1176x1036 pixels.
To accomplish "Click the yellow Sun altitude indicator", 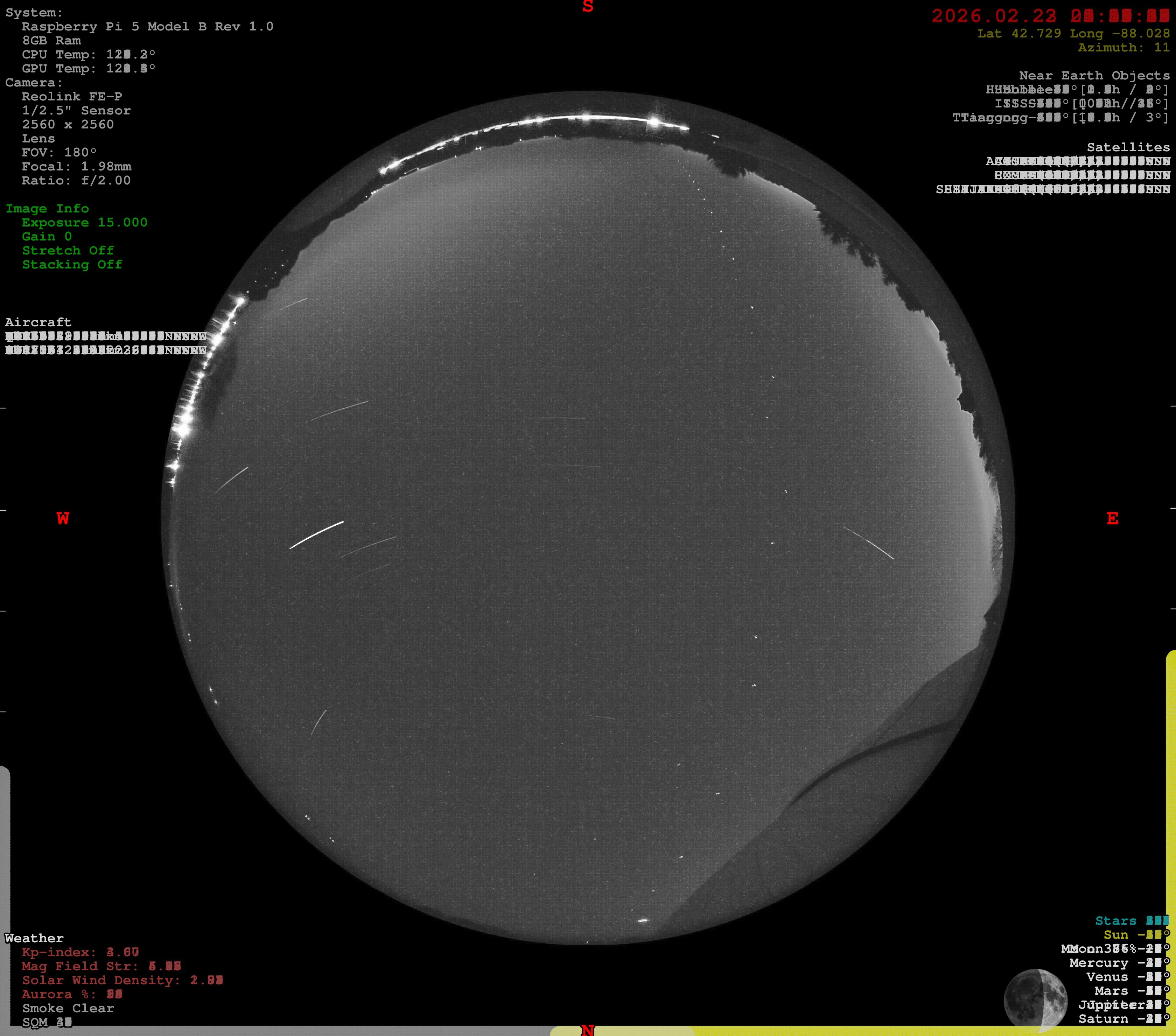I will 1136,935.
